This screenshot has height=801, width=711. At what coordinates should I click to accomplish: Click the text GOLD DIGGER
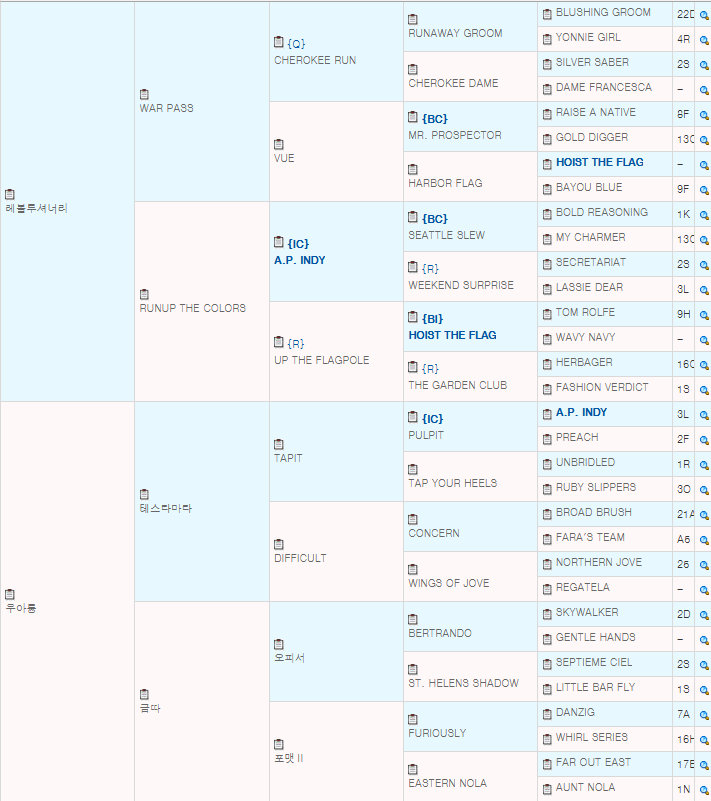tap(591, 137)
